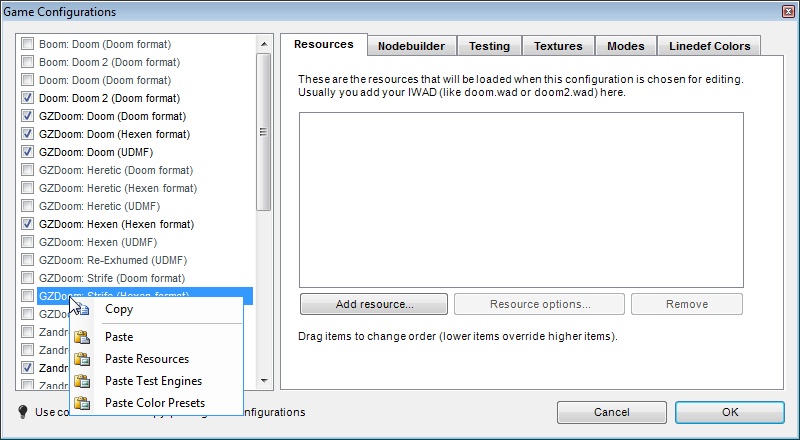Open the Testing tab

coord(489,46)
